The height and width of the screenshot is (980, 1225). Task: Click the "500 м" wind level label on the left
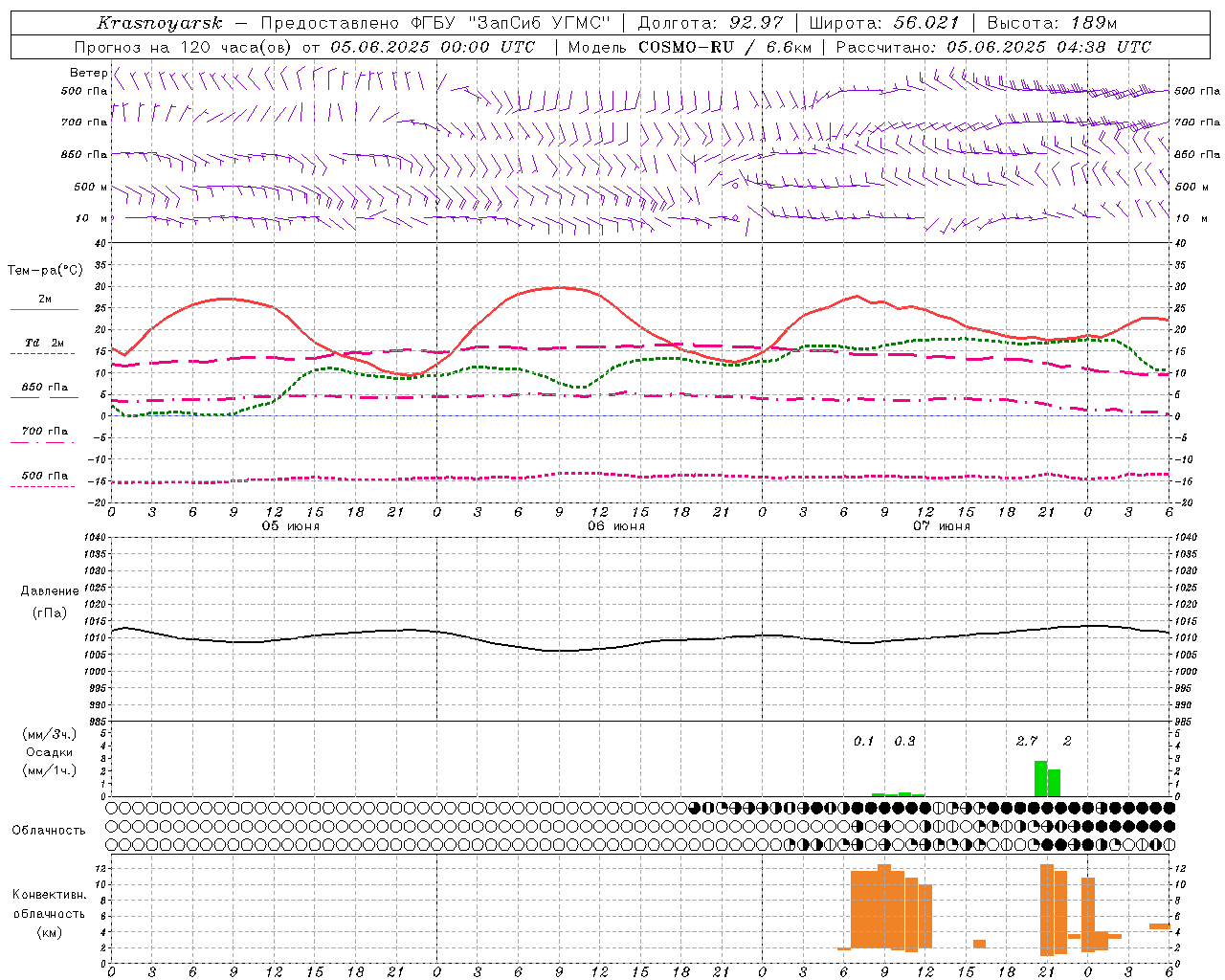[91, 187]
